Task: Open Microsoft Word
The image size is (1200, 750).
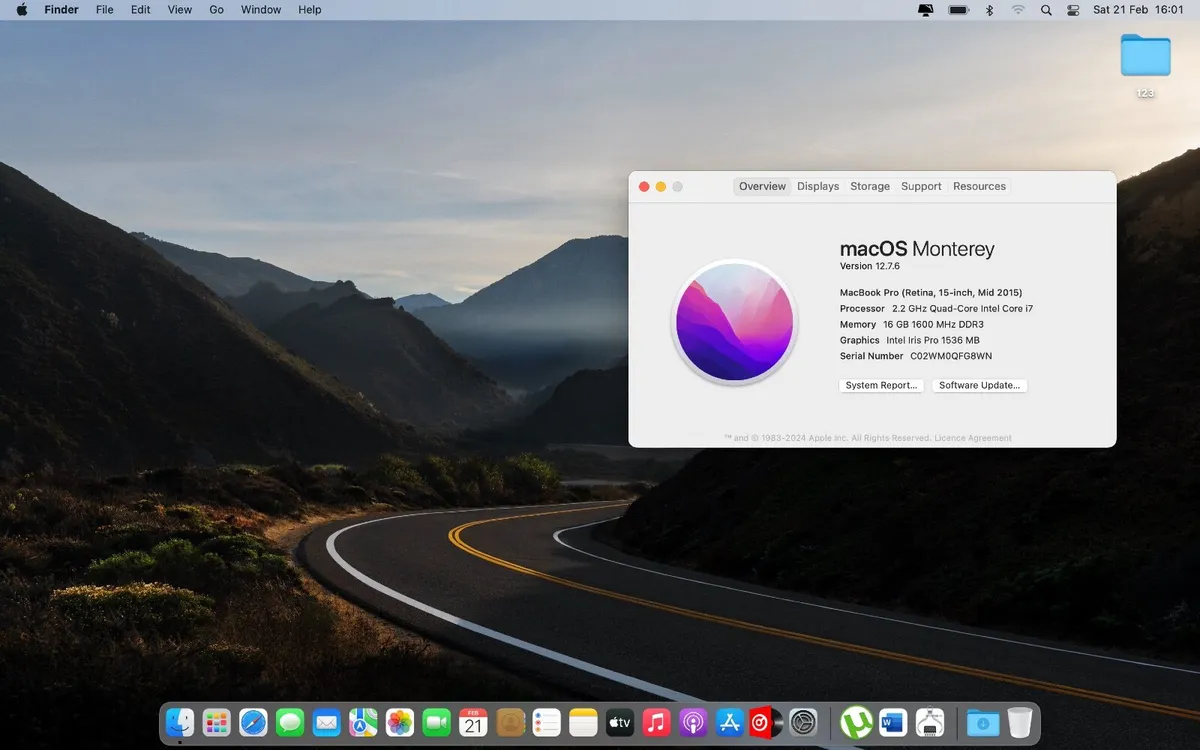Action: click(892, 722)
